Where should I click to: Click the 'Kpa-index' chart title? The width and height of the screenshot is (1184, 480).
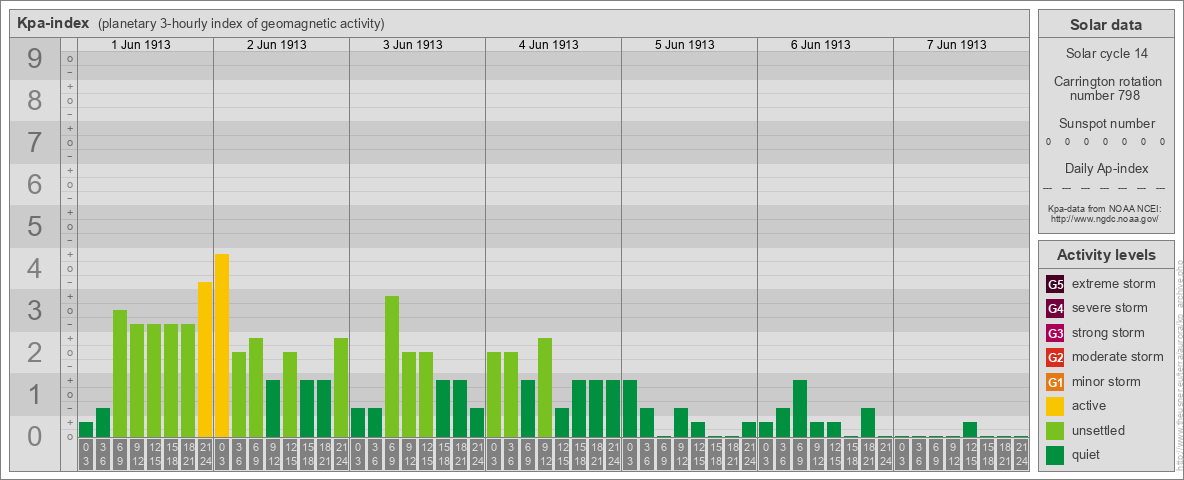55,23
